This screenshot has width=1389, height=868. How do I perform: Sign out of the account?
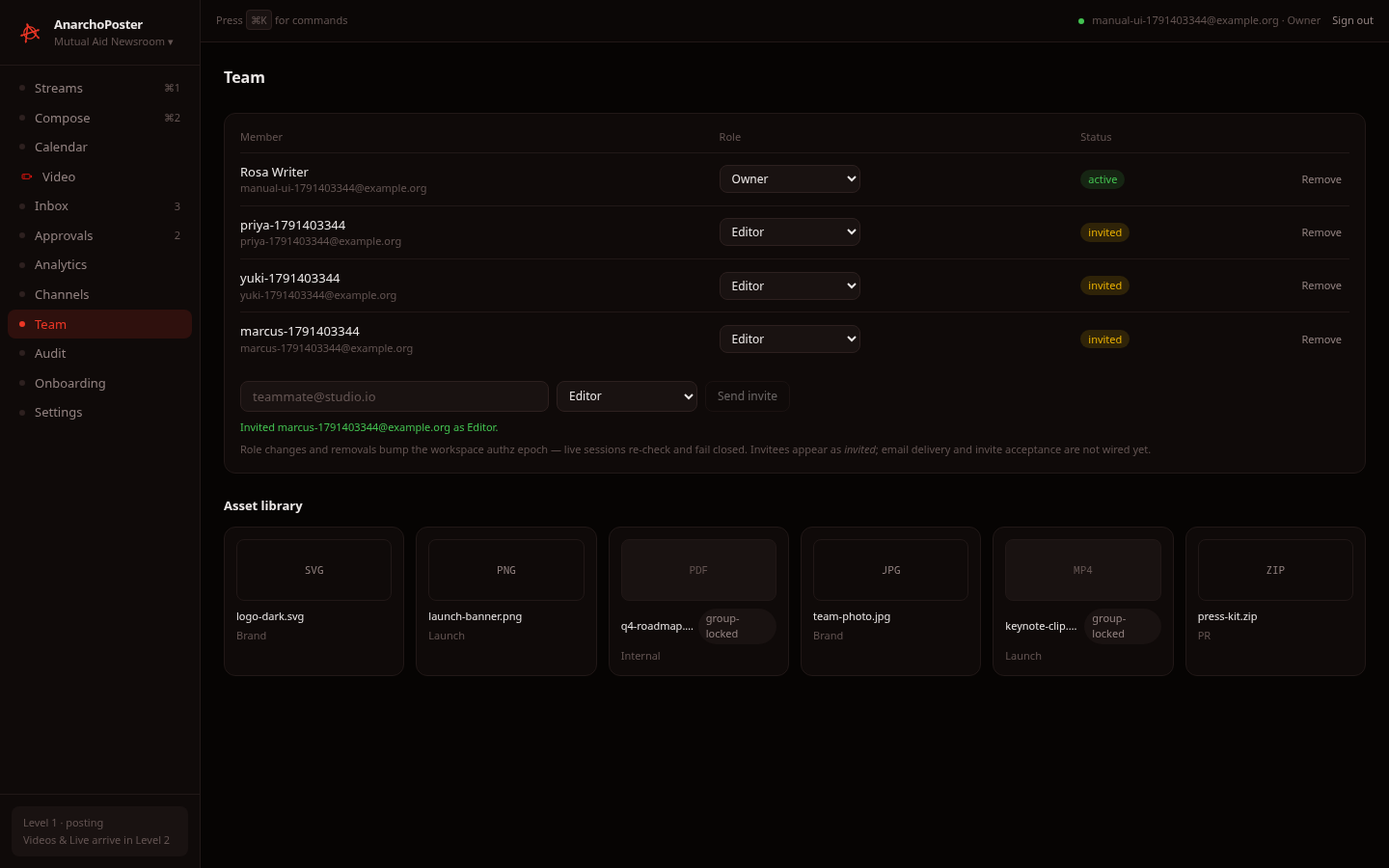1352,20
